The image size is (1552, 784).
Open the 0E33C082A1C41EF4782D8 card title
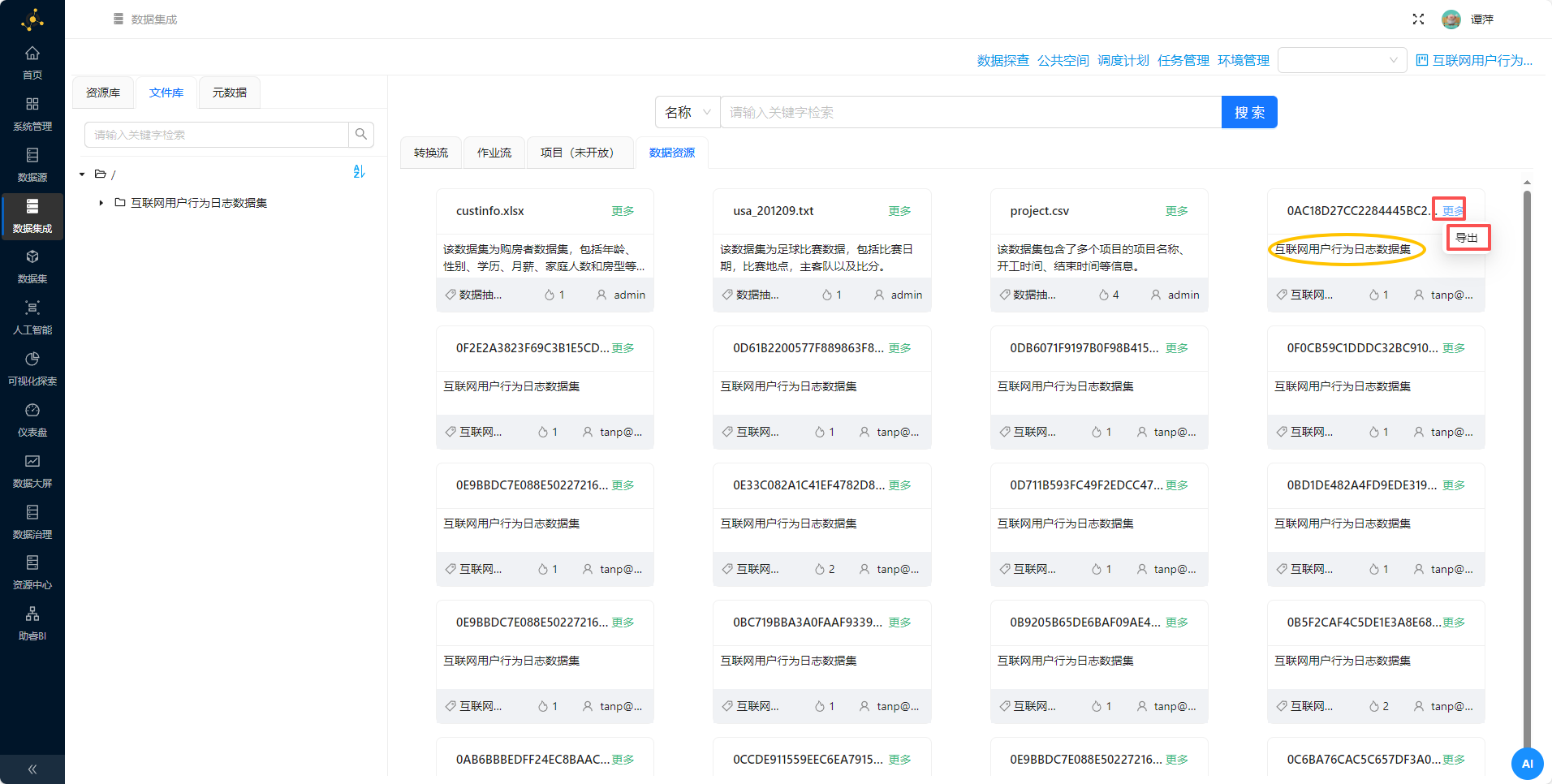click(808, 485)
